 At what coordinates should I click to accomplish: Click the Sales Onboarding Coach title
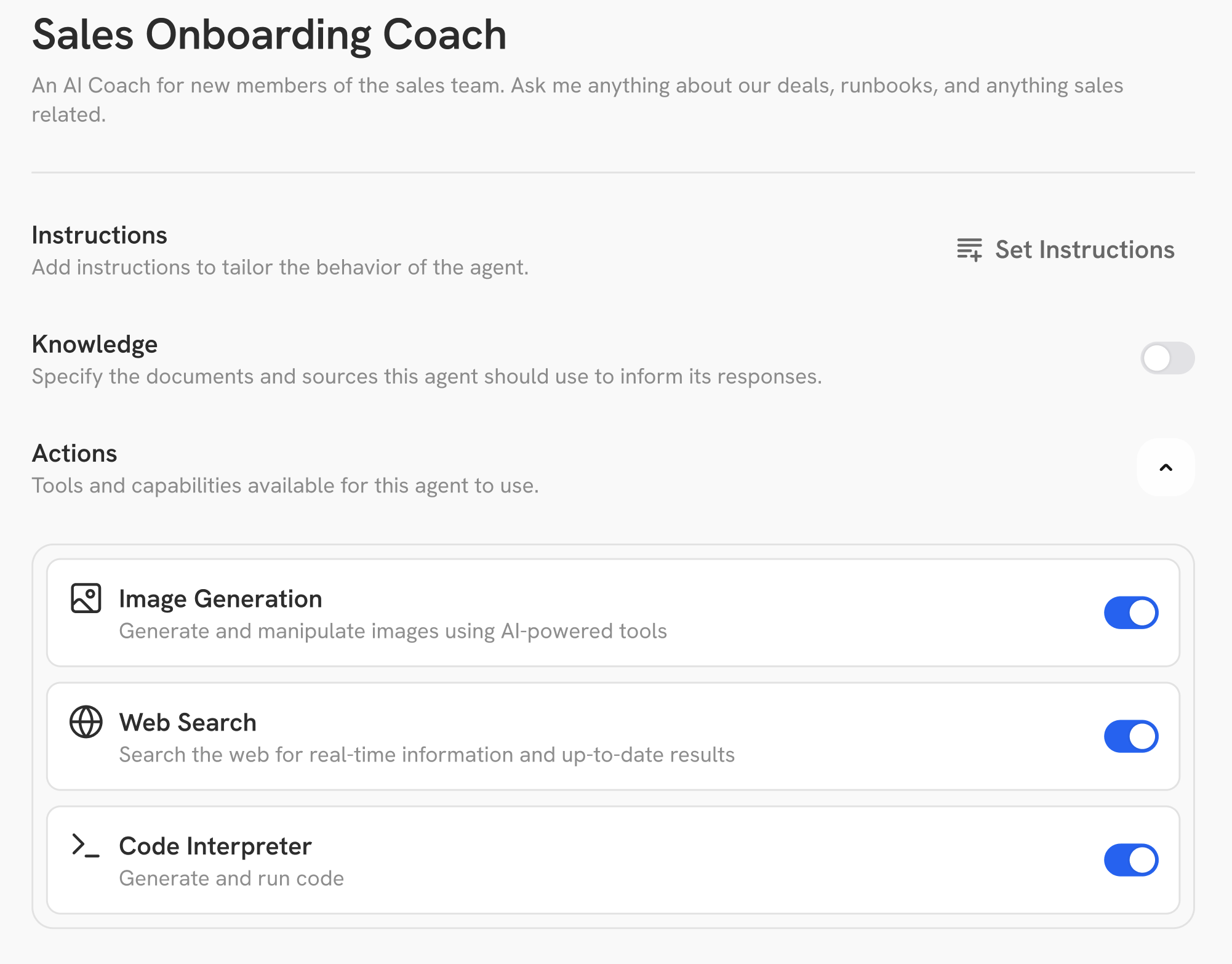tap(269, 34)
